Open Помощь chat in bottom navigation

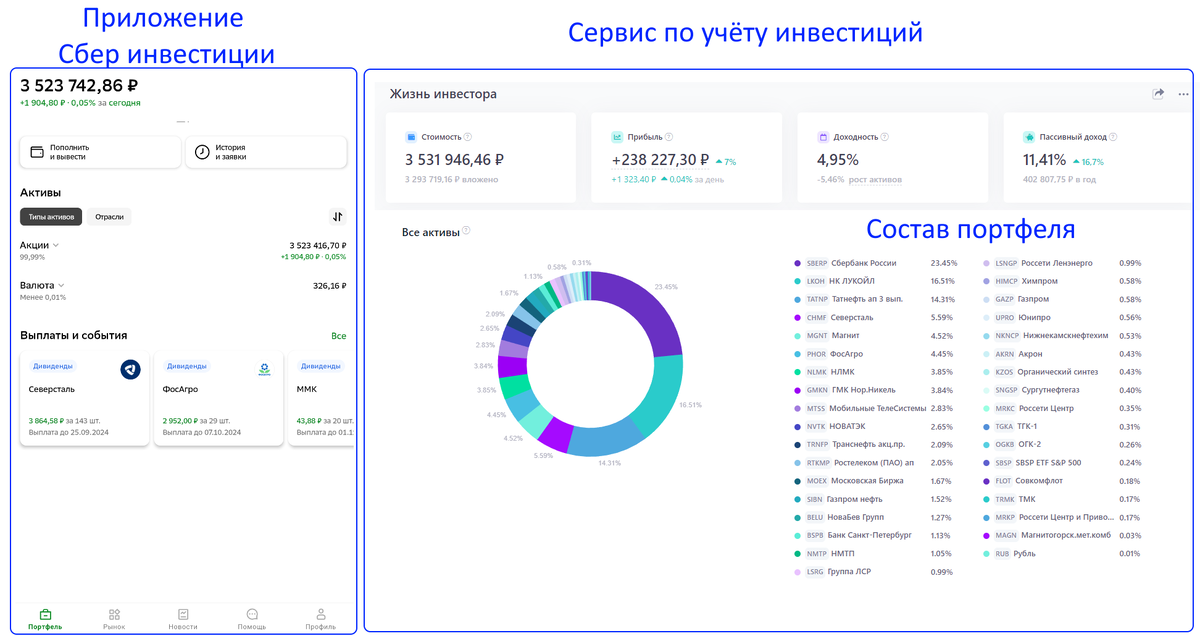252,619
